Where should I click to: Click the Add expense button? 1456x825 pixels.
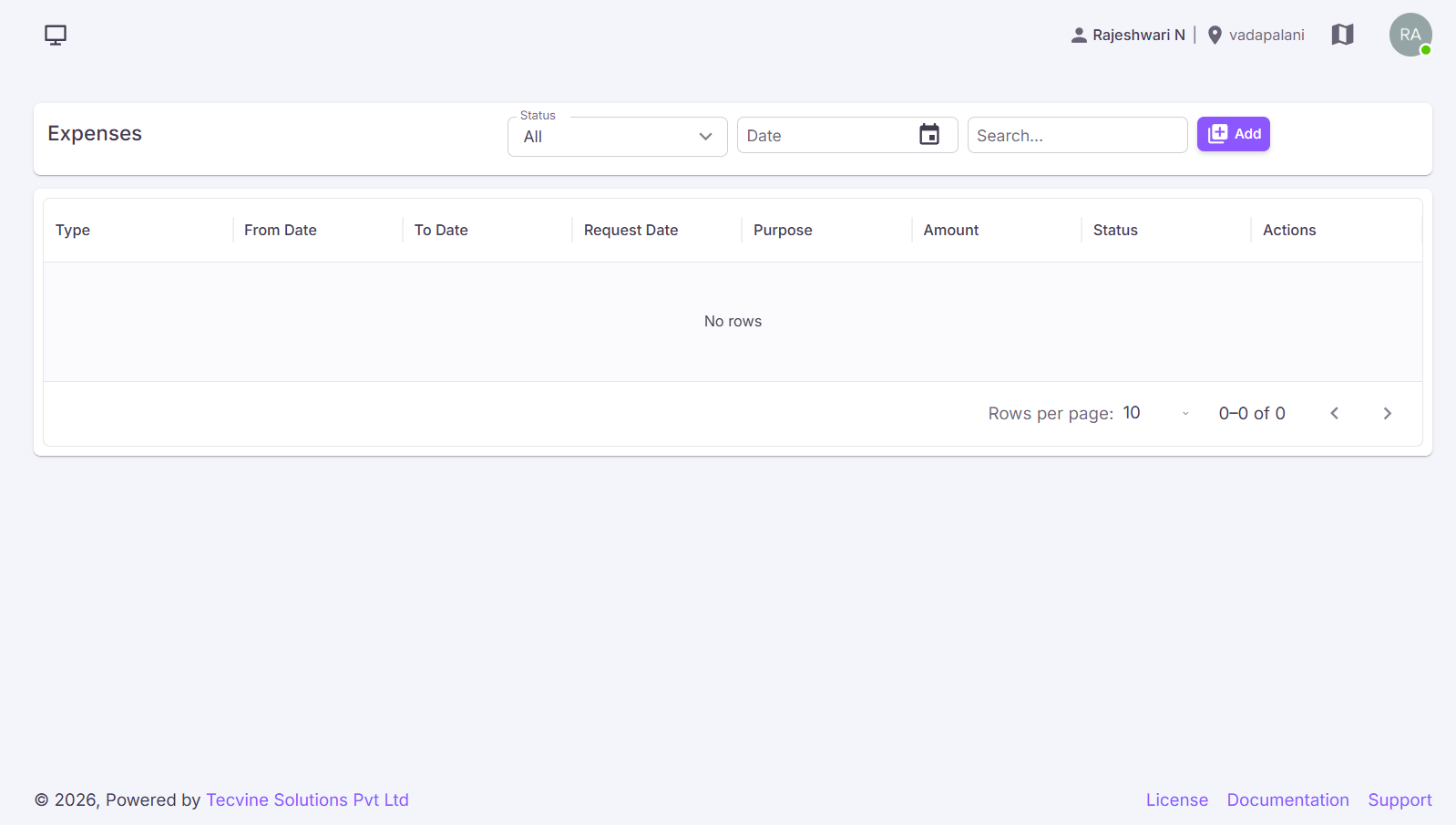pyautogui.click(x=1234, y=134)
